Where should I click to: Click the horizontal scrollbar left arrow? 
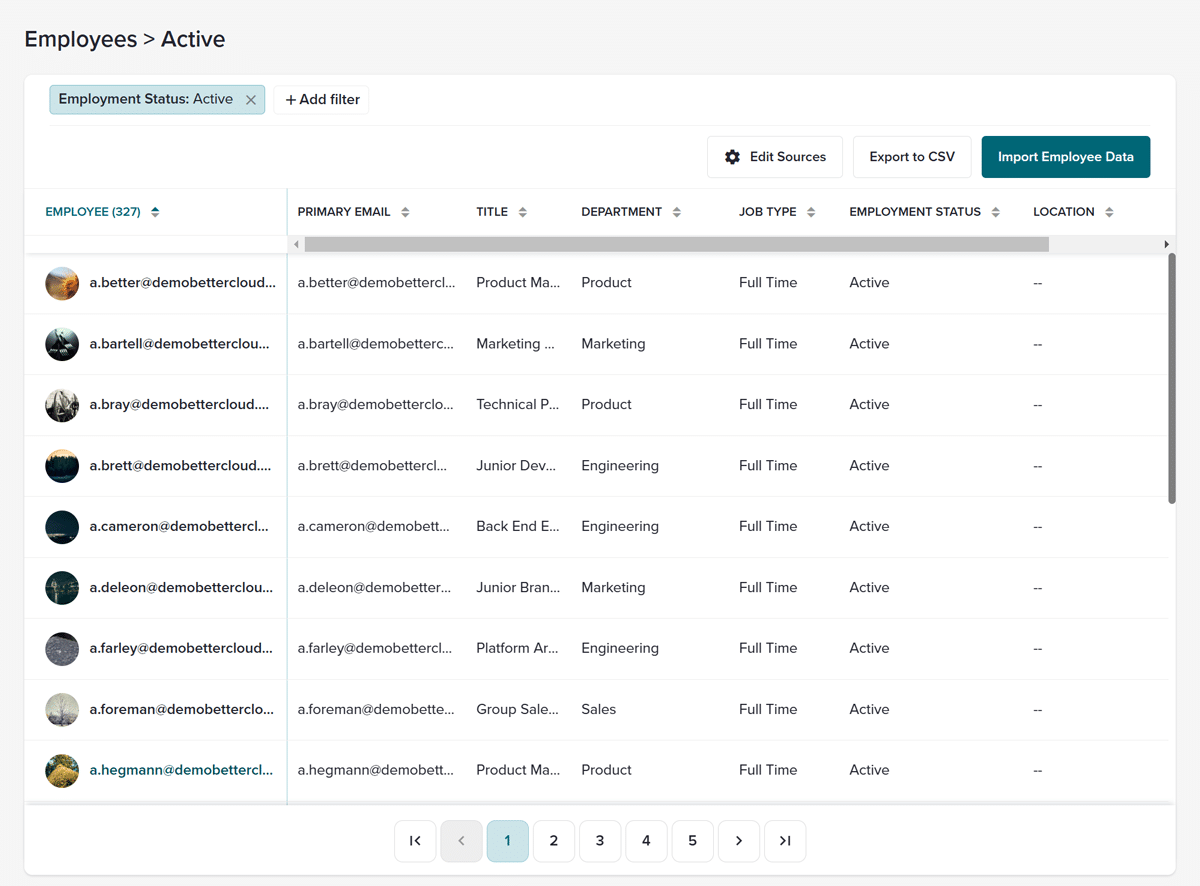click(x=296, y=244)
